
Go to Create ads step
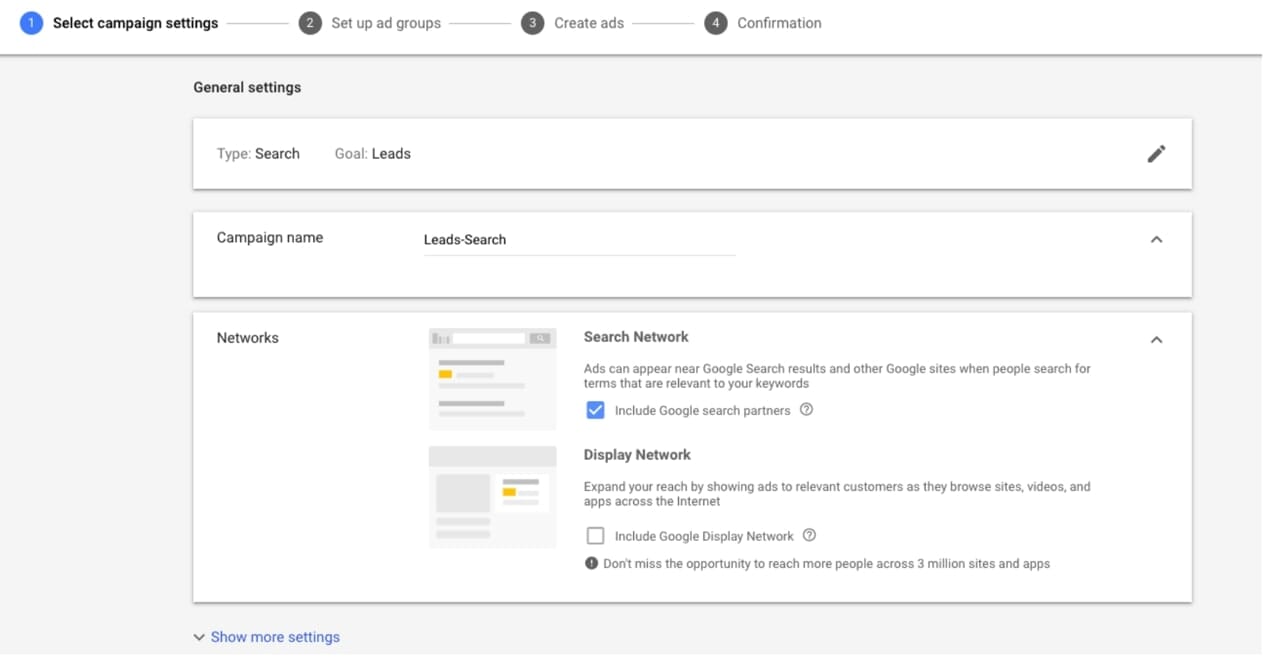click(589, 23)
